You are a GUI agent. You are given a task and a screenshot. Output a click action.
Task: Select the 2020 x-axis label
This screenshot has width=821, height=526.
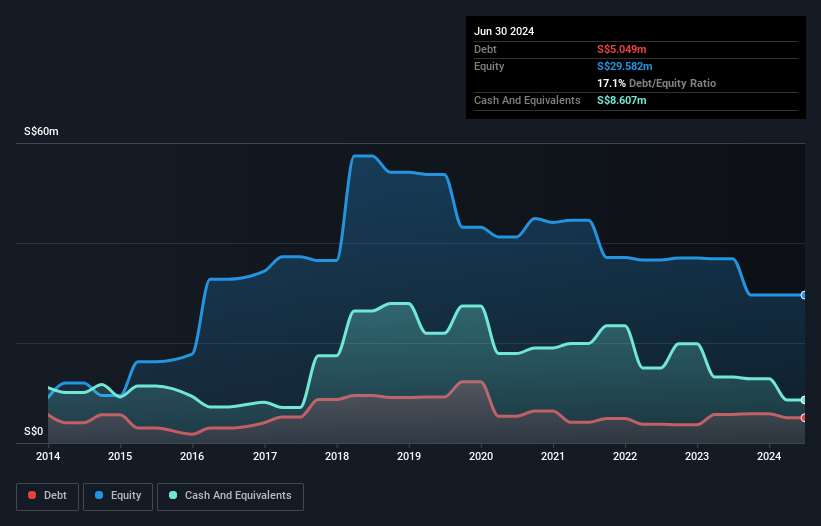(481, 456)
